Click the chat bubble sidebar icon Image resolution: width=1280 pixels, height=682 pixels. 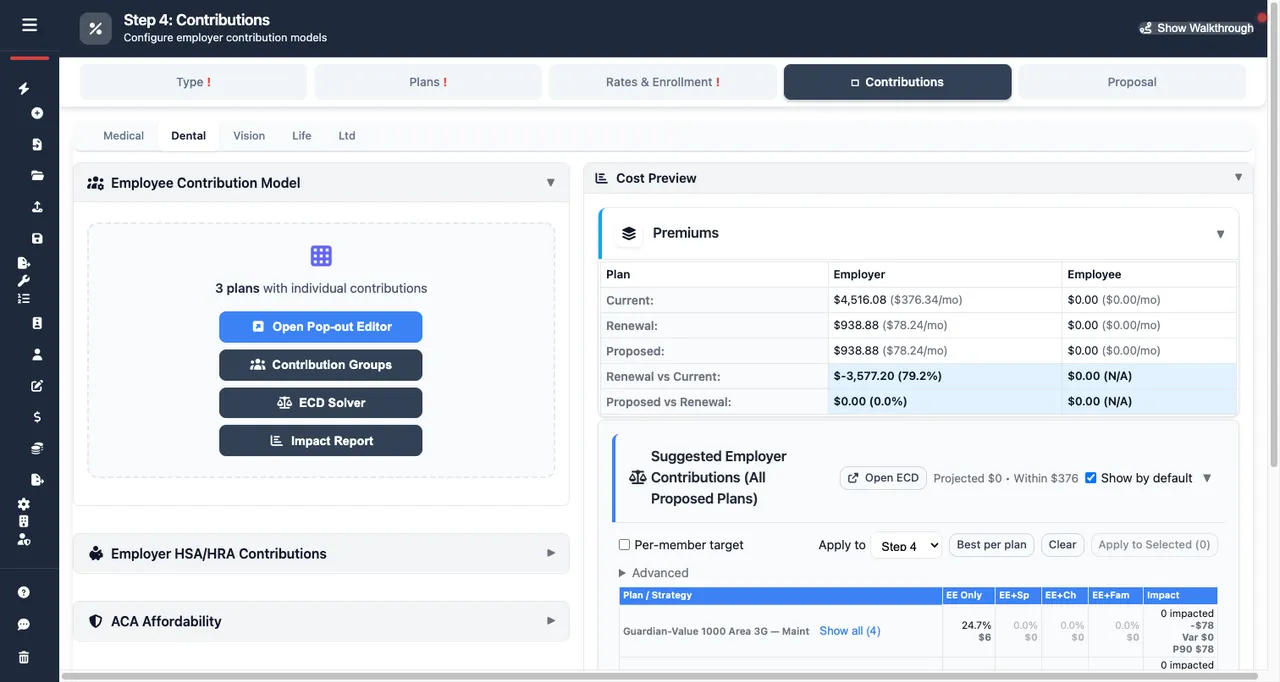(x=24, y=624)
